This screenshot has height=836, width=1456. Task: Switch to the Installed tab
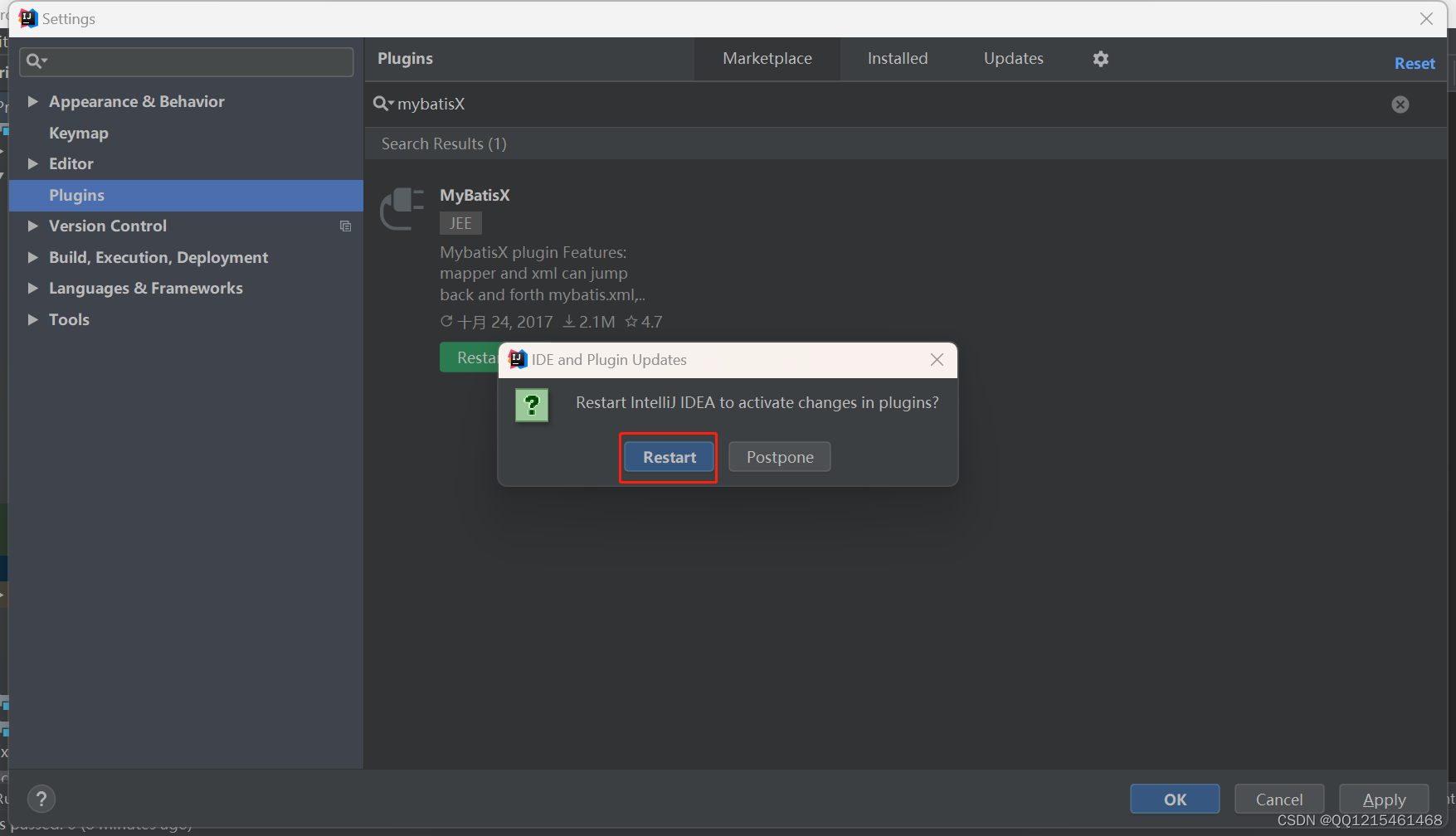[x=898, y=59]
